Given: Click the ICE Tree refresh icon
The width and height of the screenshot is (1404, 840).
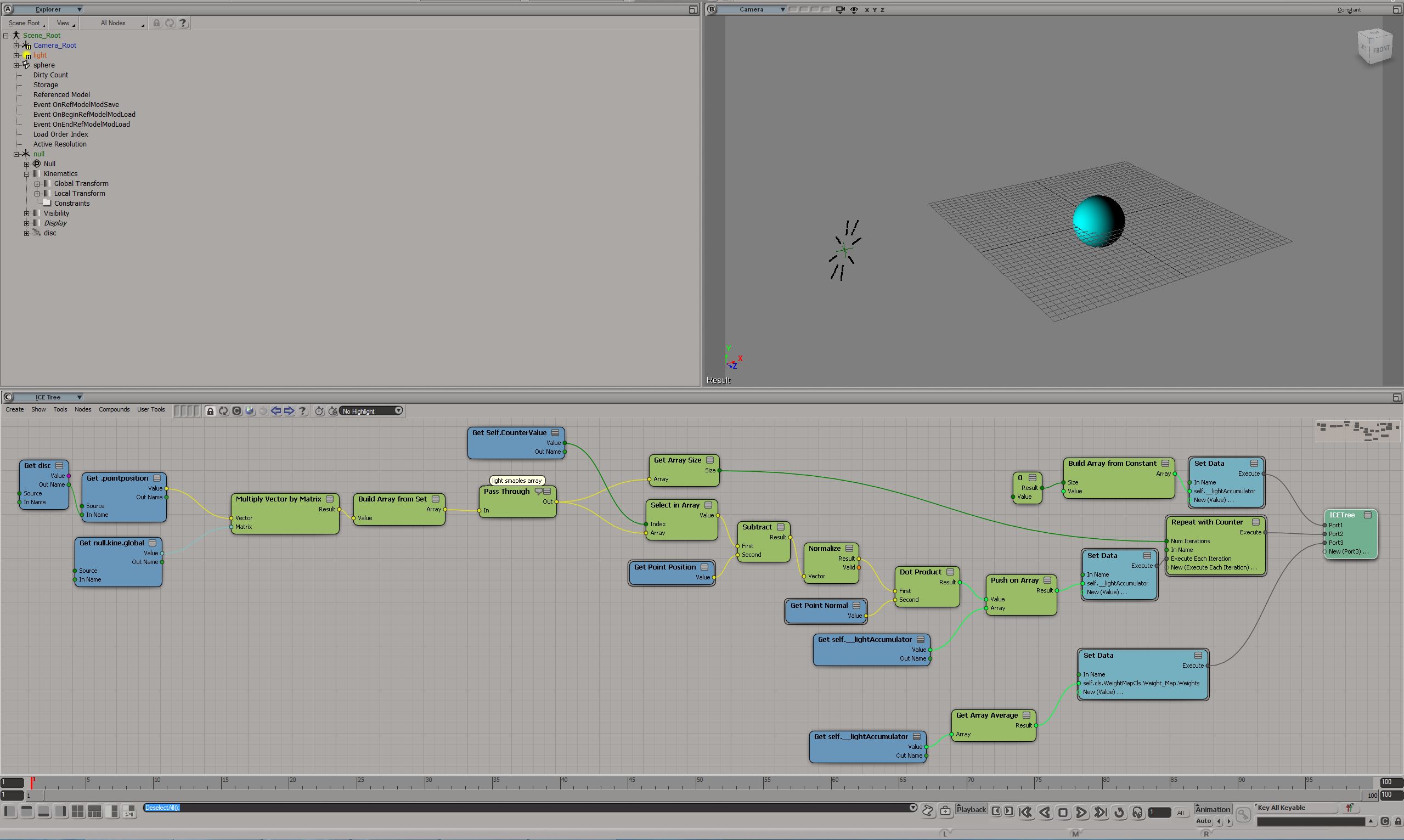Looking at the screenshot, I should tap(223, 411).
